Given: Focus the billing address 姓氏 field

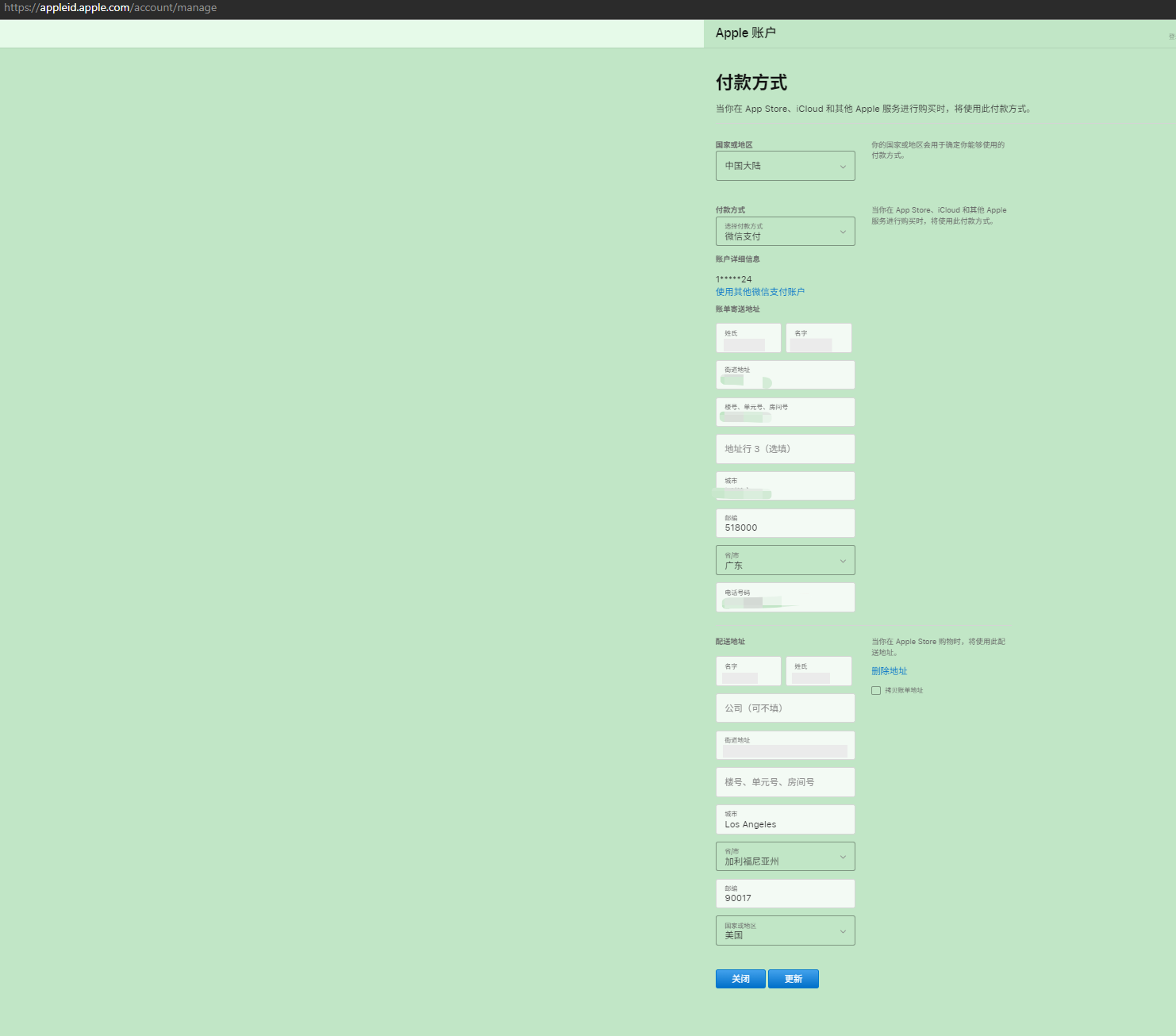Looking at the screenshot, I should point(748,338).
